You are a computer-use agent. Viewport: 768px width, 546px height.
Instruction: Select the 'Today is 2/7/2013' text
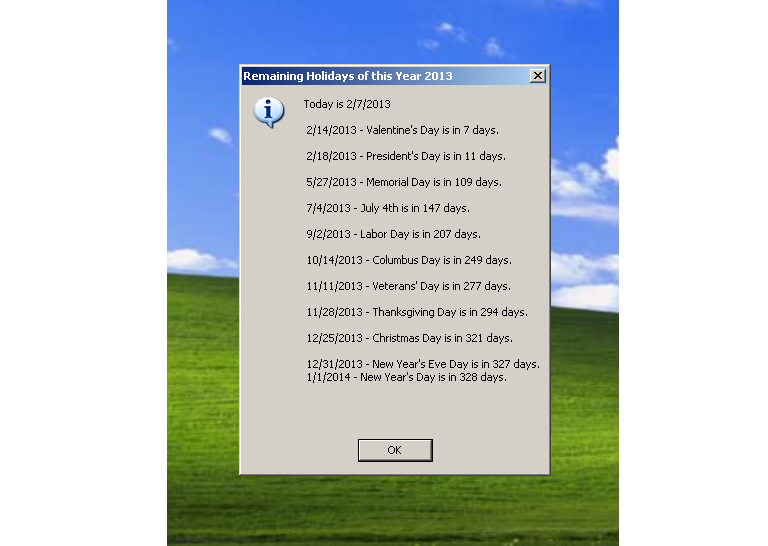click(x=347, y=104)
